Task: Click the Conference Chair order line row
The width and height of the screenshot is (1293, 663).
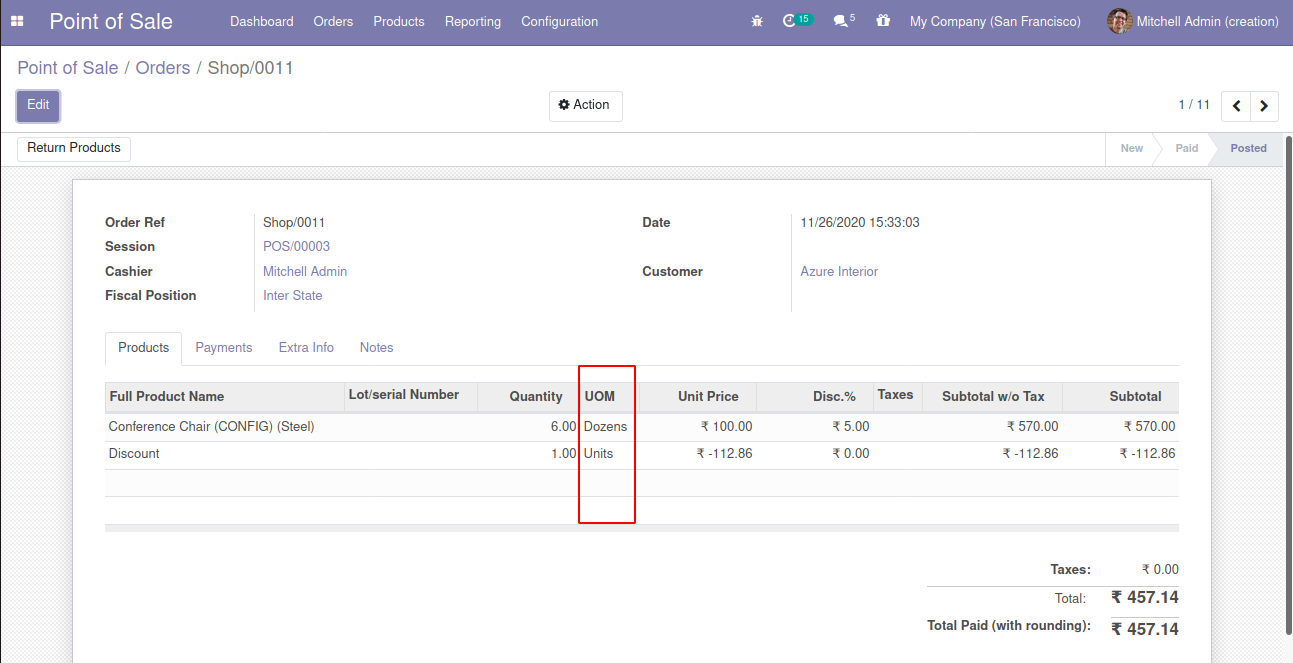Action: (212, 427)
